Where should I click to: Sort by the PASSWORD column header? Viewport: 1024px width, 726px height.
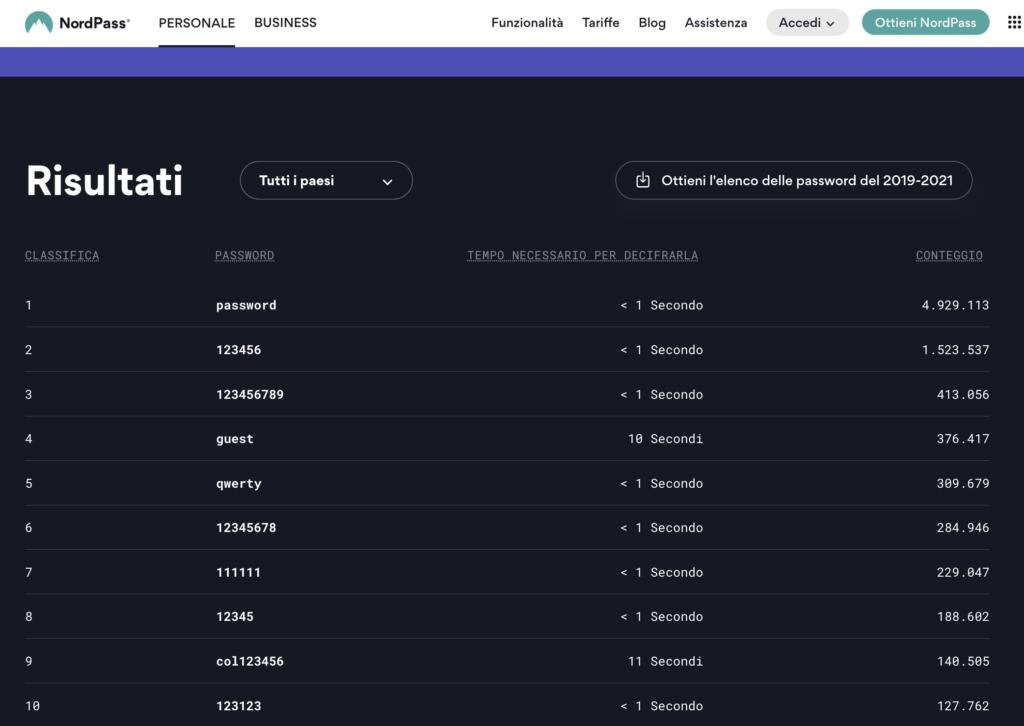click(244, 256)
